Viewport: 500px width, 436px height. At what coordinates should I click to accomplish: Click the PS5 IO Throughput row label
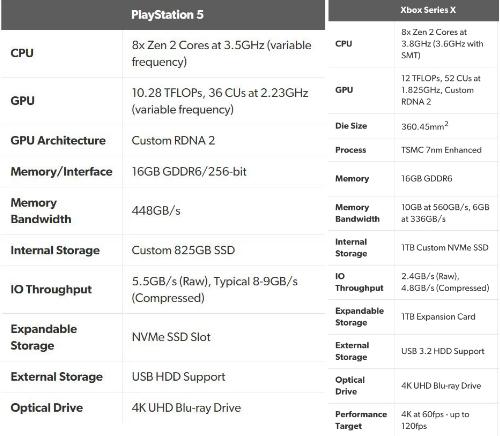pos(51,289)
